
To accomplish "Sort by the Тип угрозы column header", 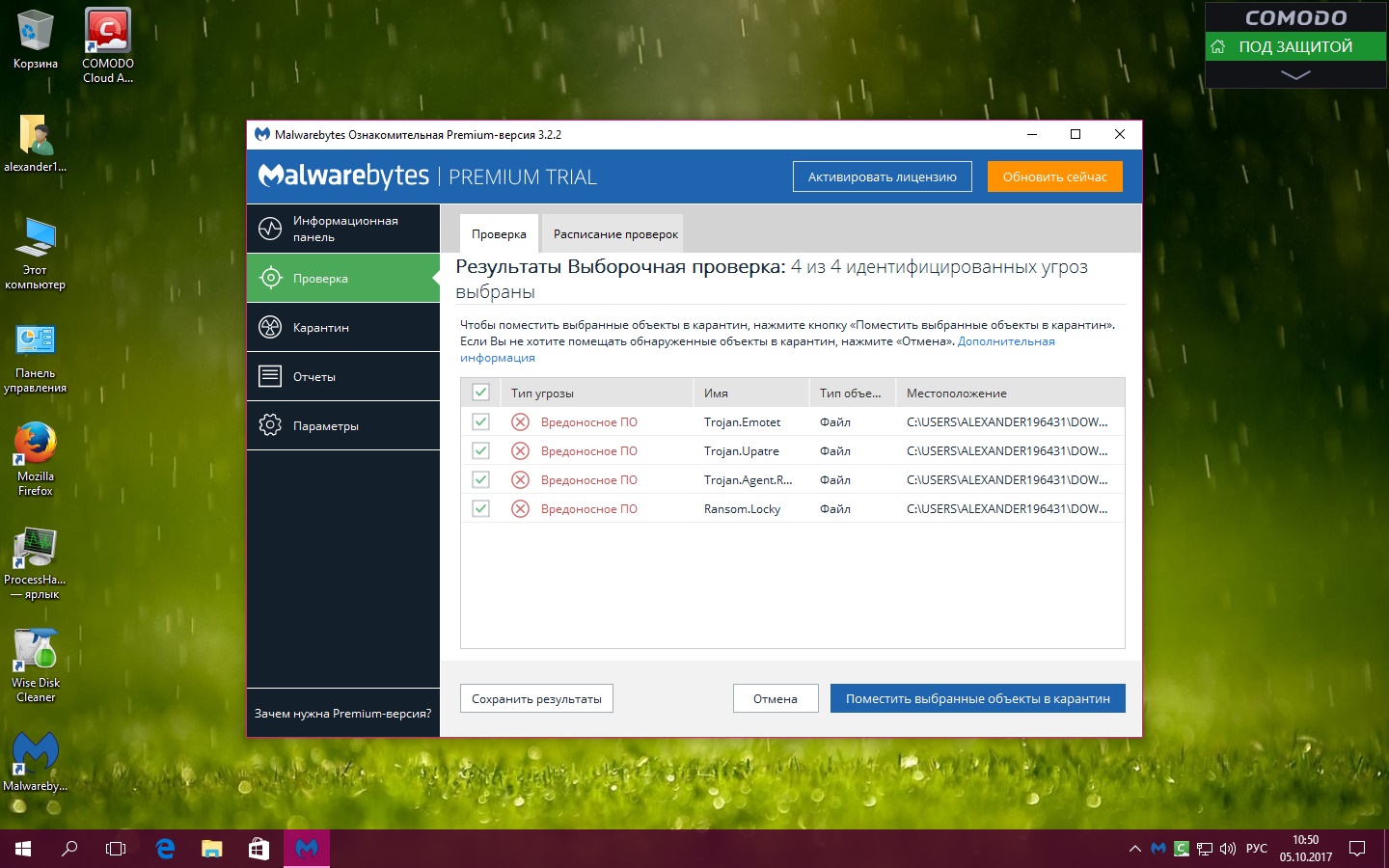I will 596,393.
